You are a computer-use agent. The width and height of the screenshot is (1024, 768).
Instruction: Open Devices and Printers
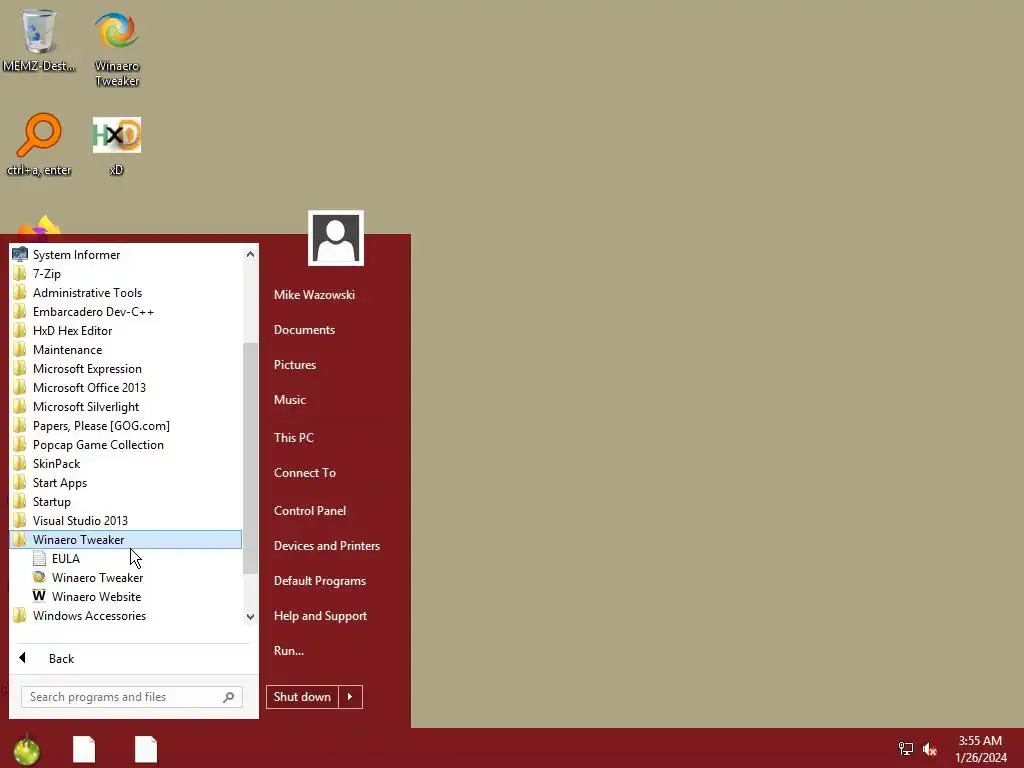click(327, 546)
